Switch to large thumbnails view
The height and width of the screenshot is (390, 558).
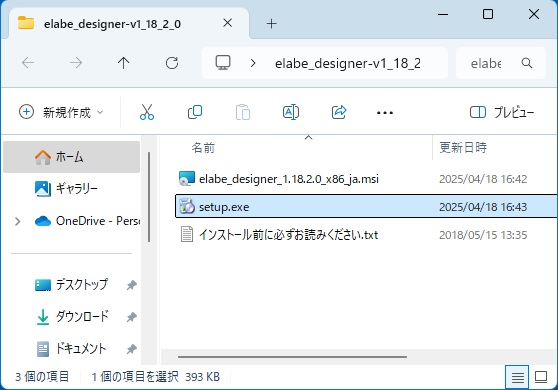(x=541, y=377)
